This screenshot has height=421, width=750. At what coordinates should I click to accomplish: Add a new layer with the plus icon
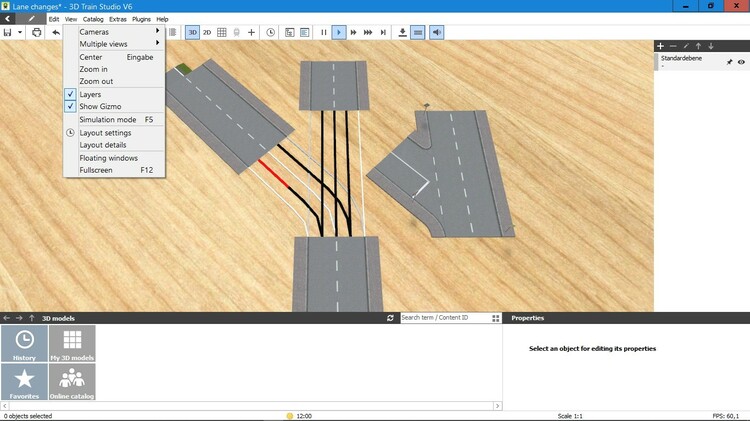(660, 46)
